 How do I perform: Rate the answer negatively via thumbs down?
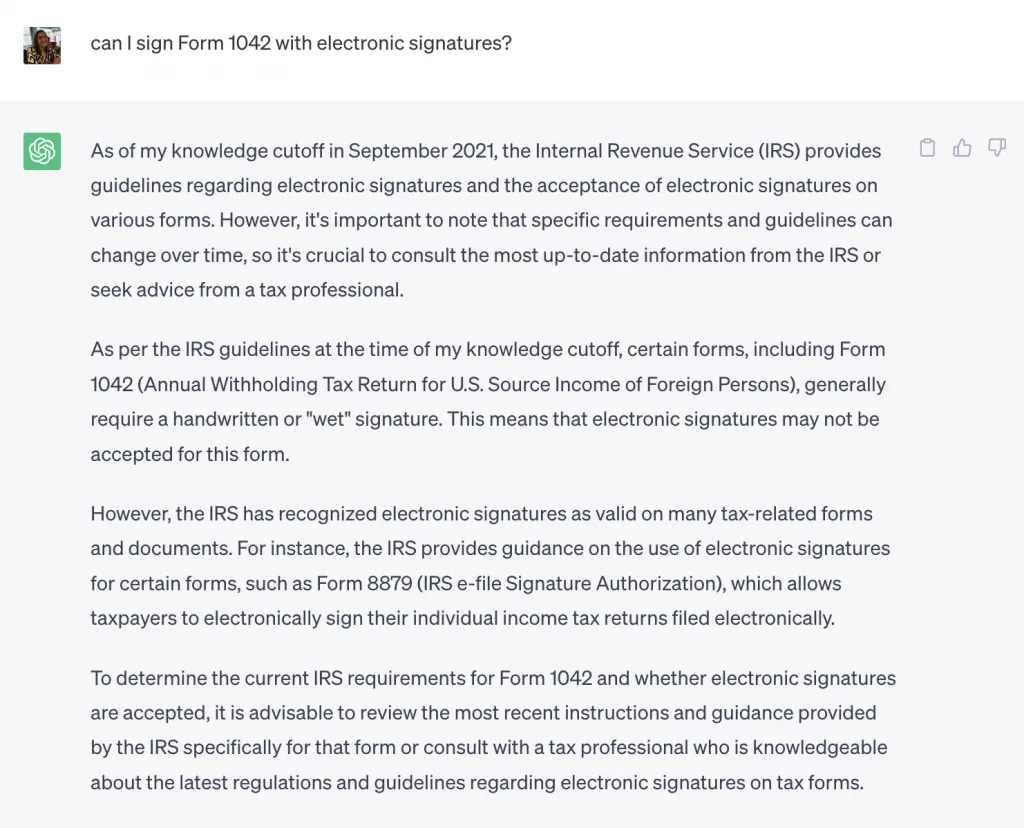(996, 147)
